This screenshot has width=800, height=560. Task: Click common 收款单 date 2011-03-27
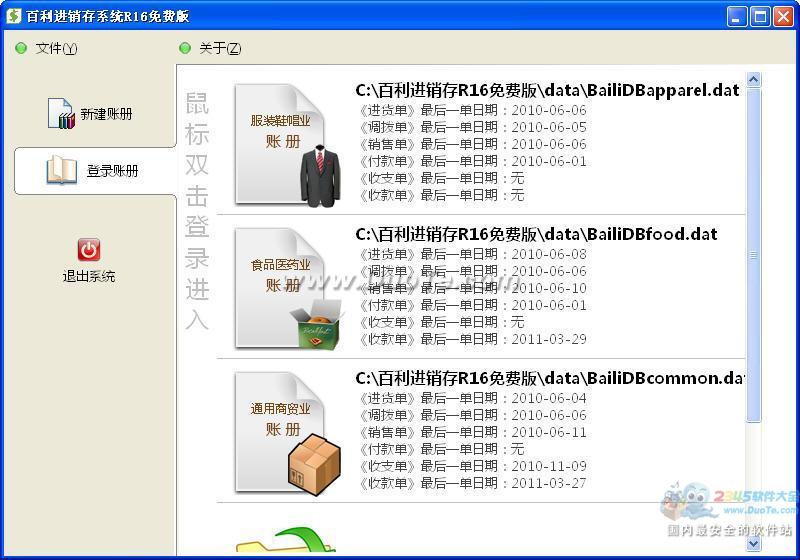pyautogui.click(x=549, y=483)
